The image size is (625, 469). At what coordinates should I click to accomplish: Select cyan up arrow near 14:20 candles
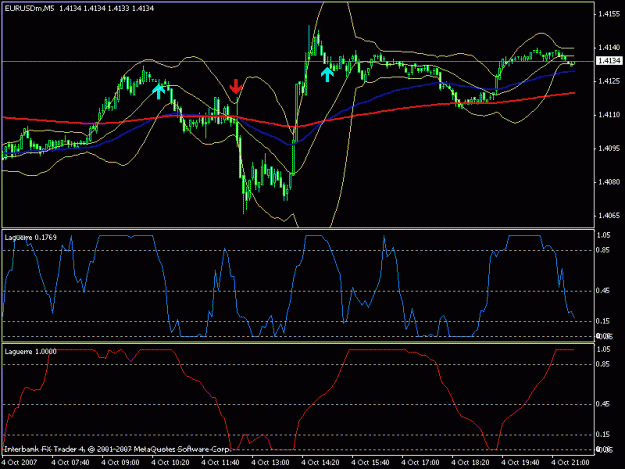[x=327, y=74]
